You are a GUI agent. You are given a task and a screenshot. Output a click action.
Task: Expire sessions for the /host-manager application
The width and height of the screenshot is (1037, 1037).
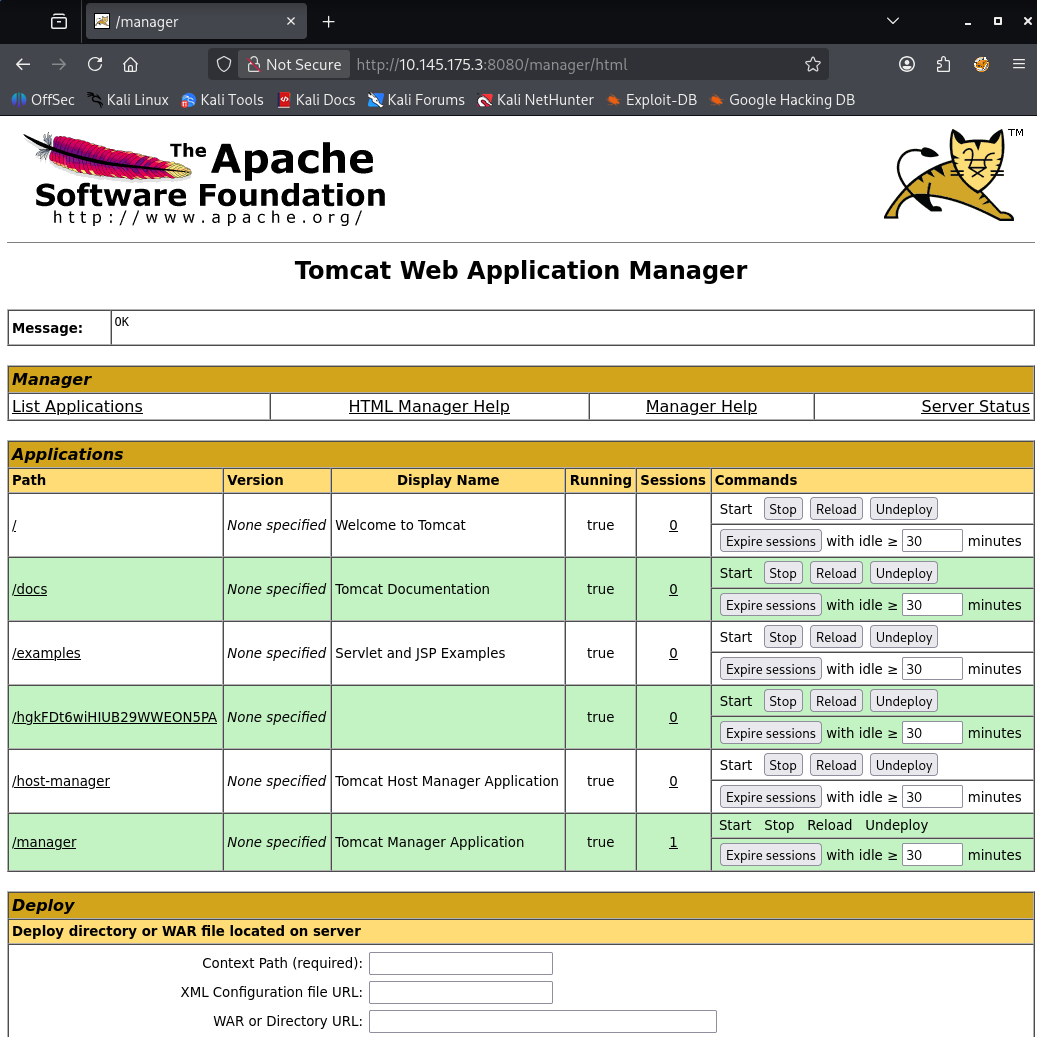pos(770,797)
